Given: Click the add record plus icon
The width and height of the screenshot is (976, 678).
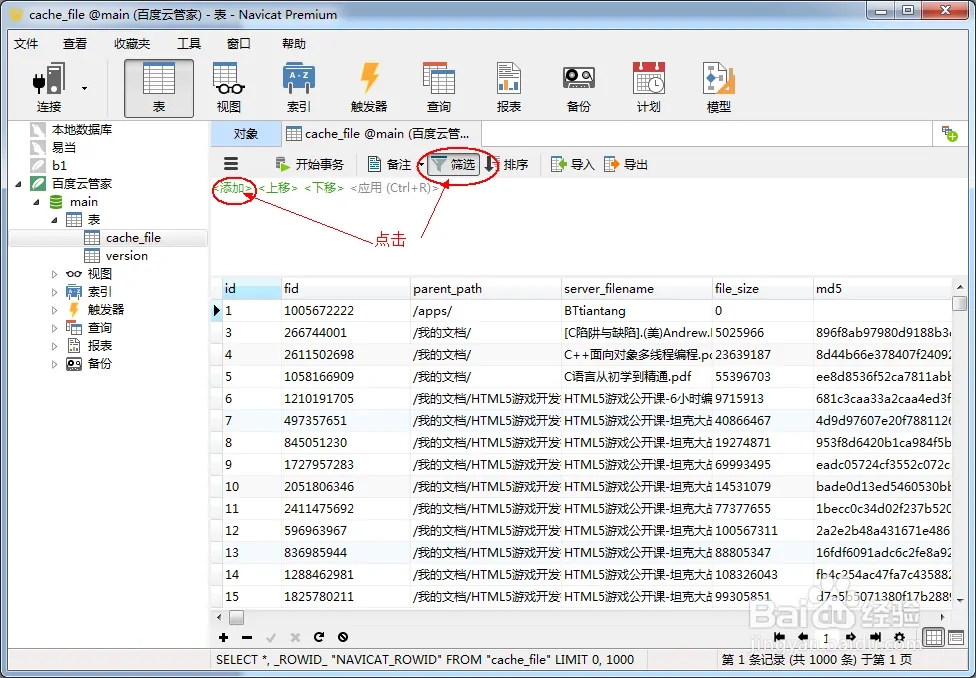Looking at the screenshot, I should 223,637.
